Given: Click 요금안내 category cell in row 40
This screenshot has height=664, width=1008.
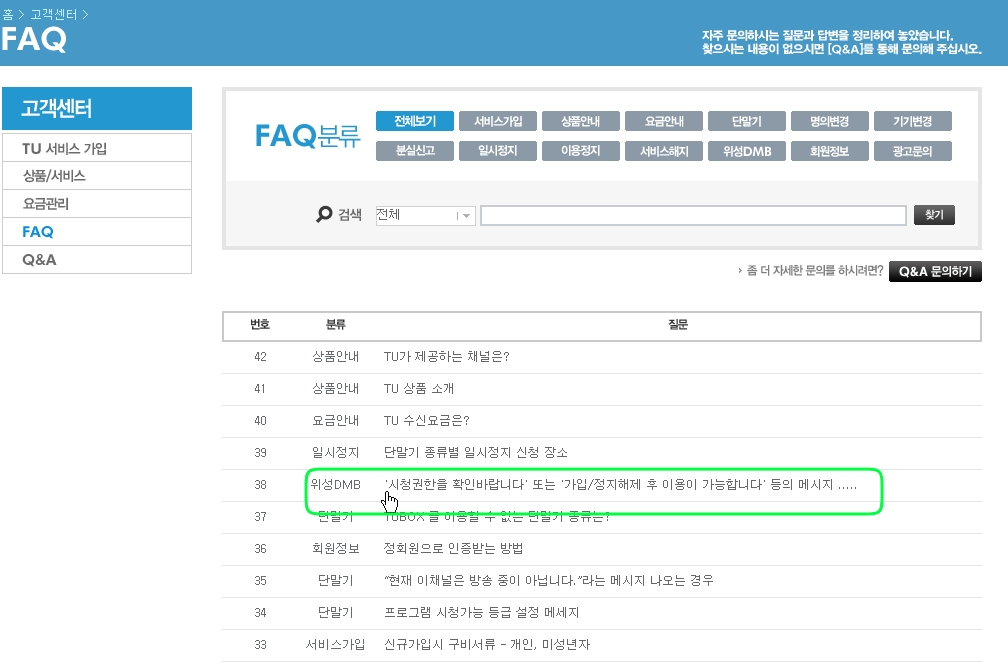Looking at the screenshot, I should (336, 421).
